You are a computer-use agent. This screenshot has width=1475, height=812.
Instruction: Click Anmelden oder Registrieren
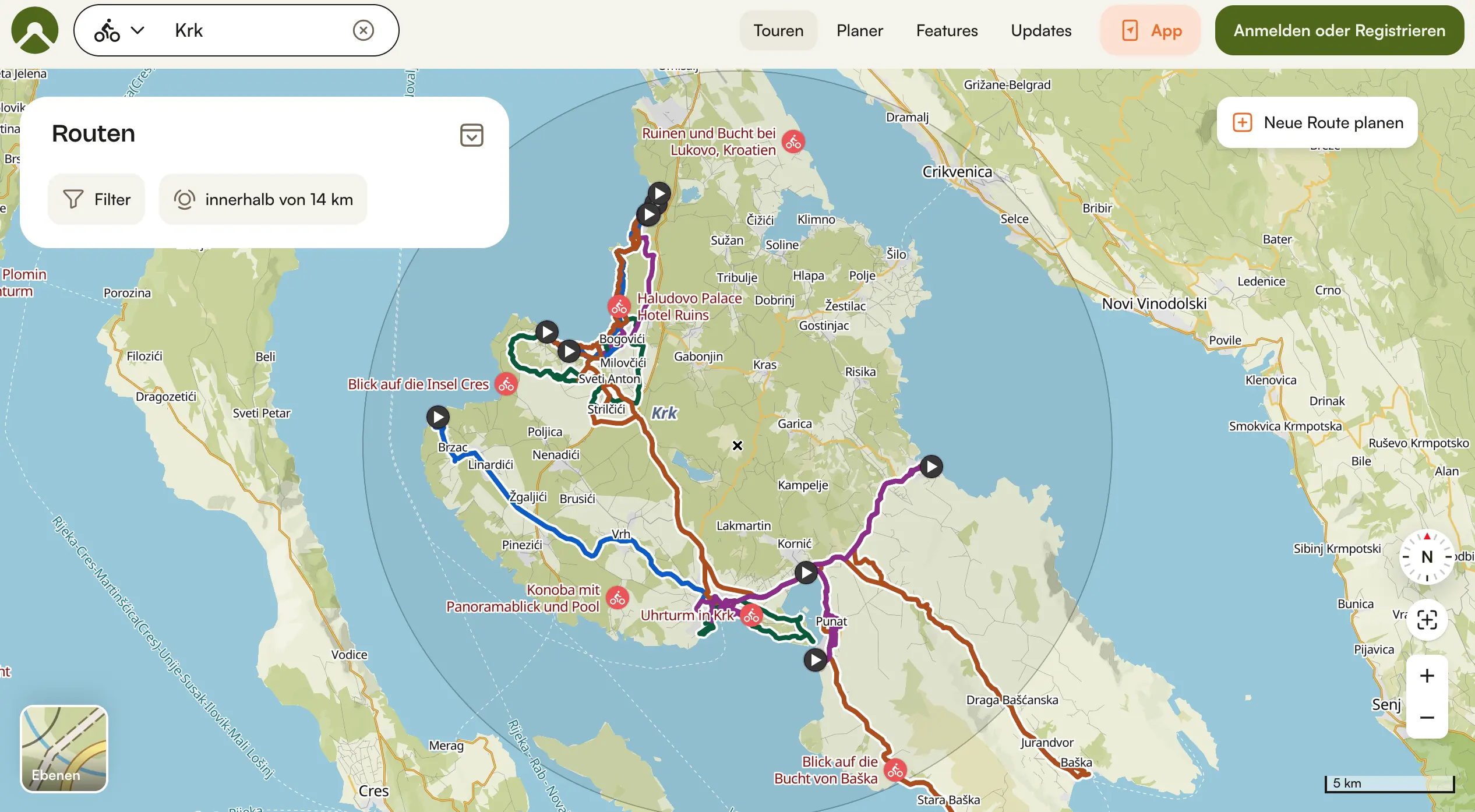point(1339,30)
